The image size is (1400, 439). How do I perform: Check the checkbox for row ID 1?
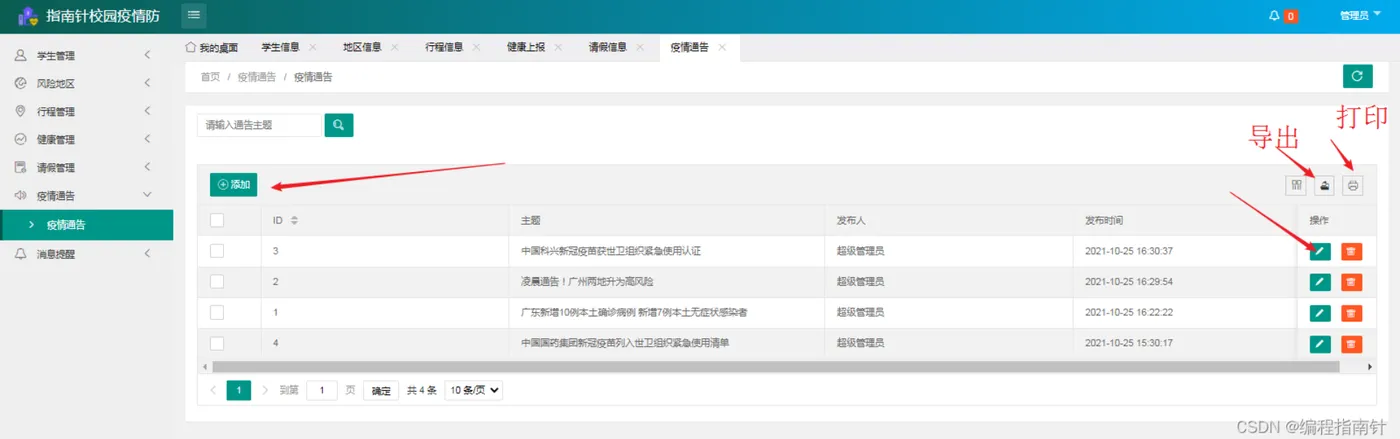click(217, 313)
